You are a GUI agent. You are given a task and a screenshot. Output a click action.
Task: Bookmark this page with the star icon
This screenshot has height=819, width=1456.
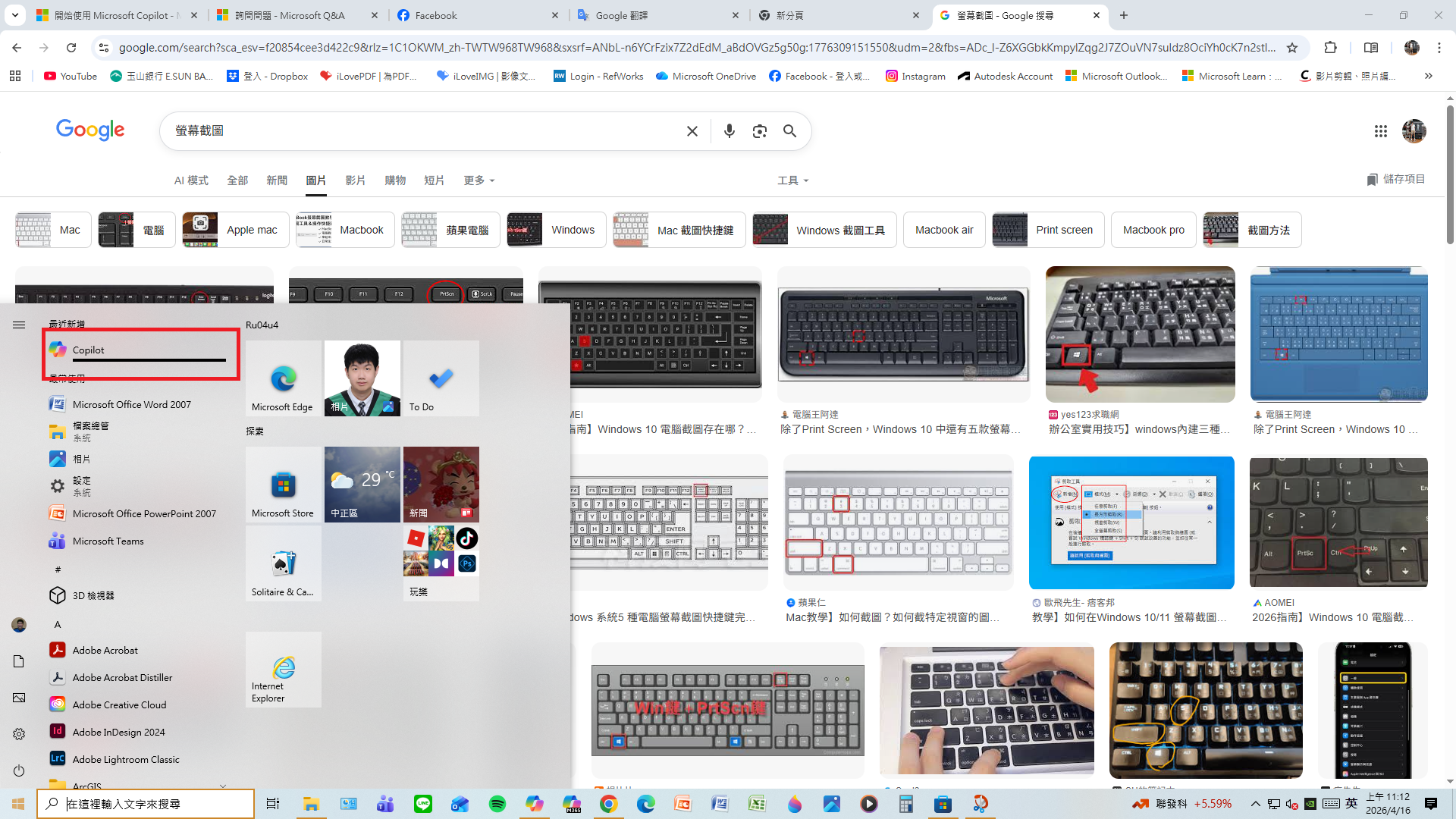(1292, 48)
